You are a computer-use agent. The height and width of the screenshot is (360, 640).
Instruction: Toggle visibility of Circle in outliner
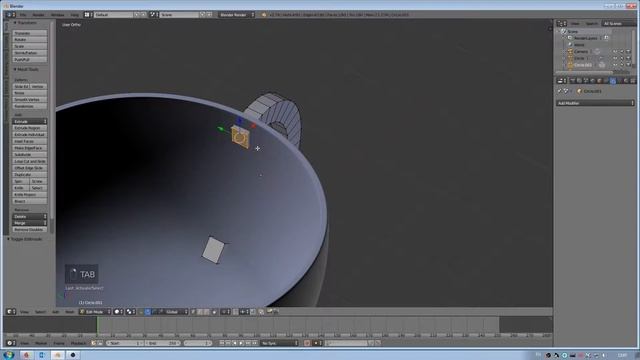(x=615, y=58)
